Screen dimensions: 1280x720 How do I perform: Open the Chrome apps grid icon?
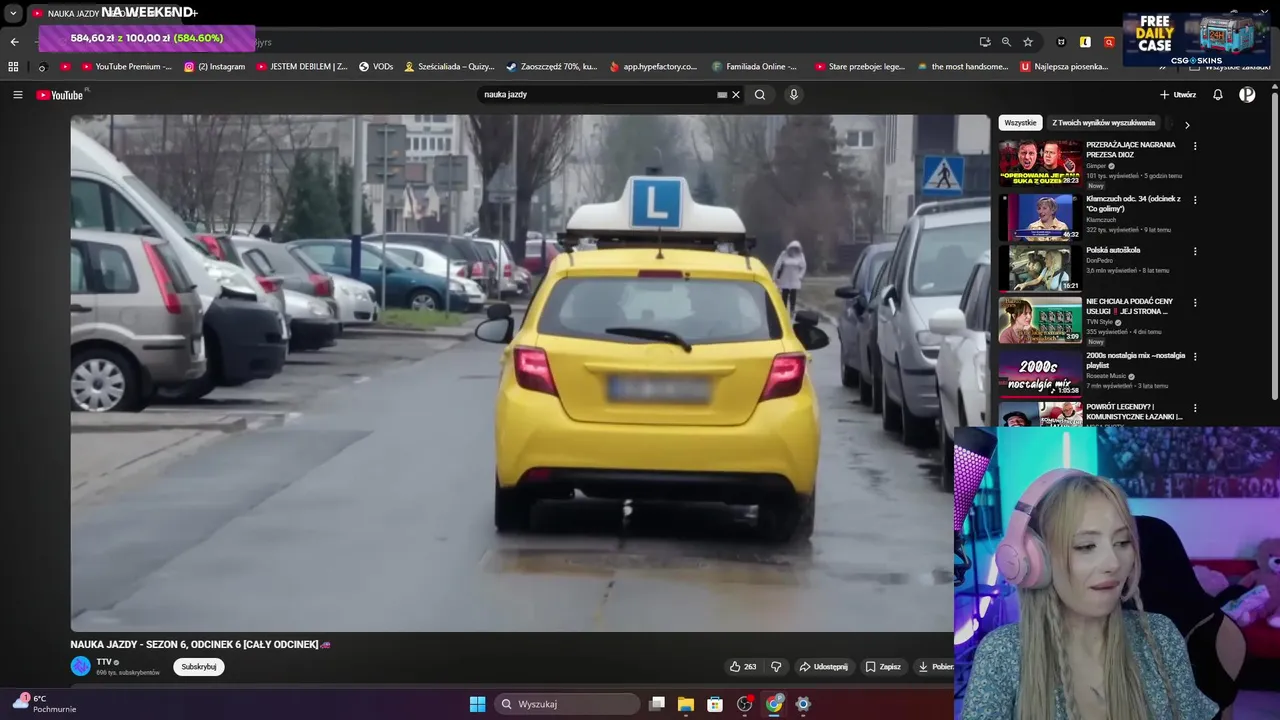(x=13, y=67)
